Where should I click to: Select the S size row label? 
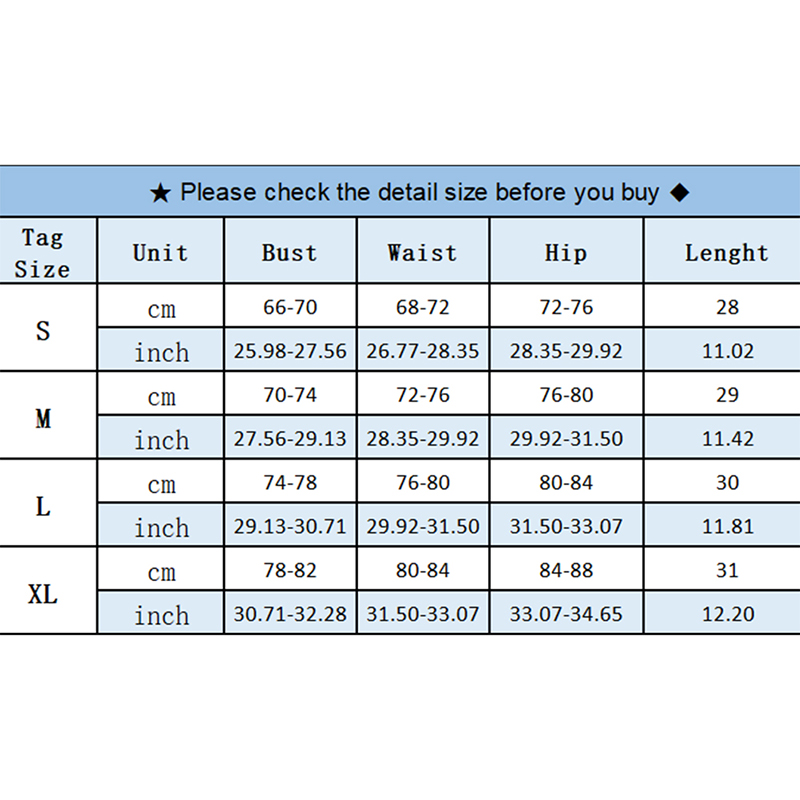pos(43,331)
